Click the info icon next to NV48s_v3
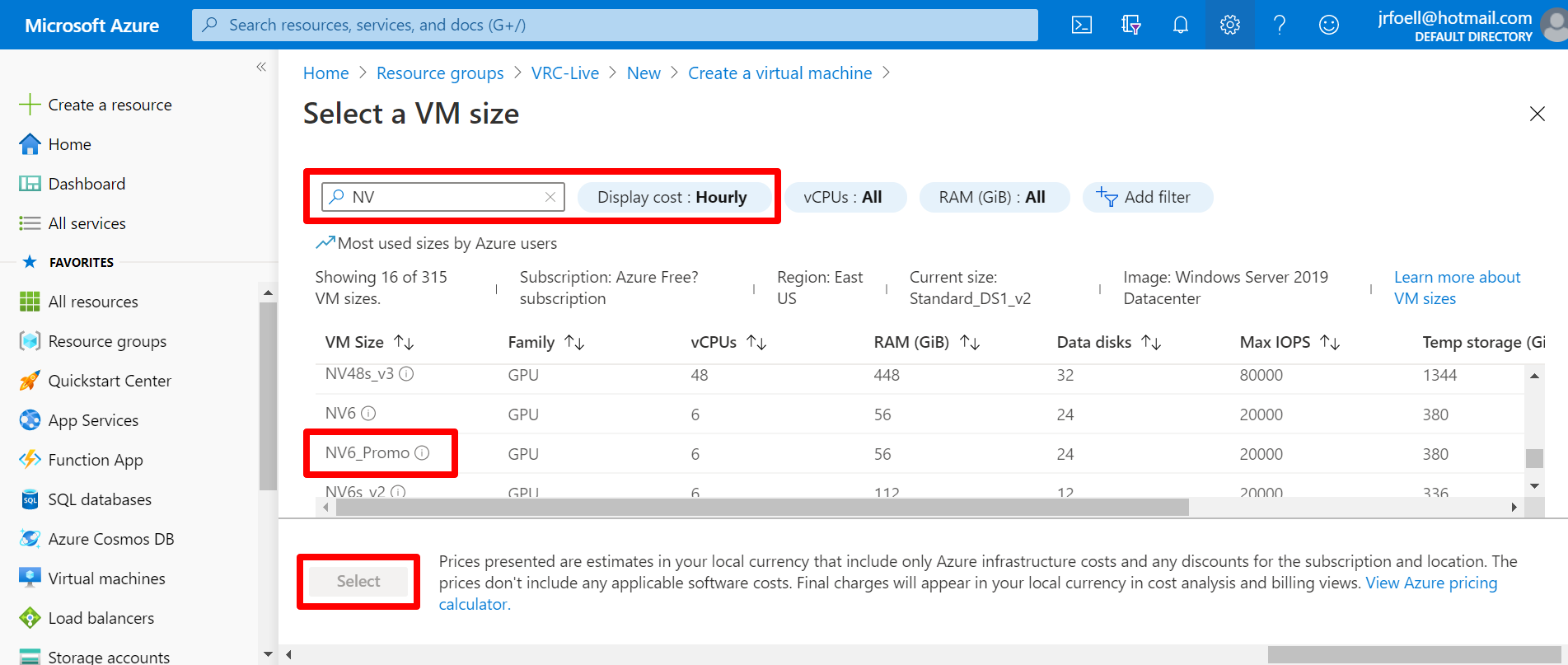Screen dimensions: 1568x665 coord(406,373)
